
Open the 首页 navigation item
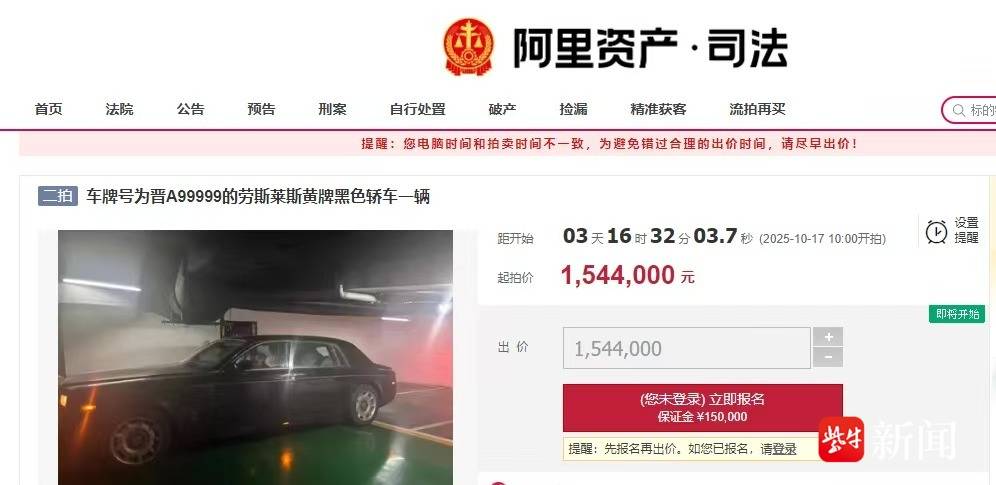(x=49, y=109)
